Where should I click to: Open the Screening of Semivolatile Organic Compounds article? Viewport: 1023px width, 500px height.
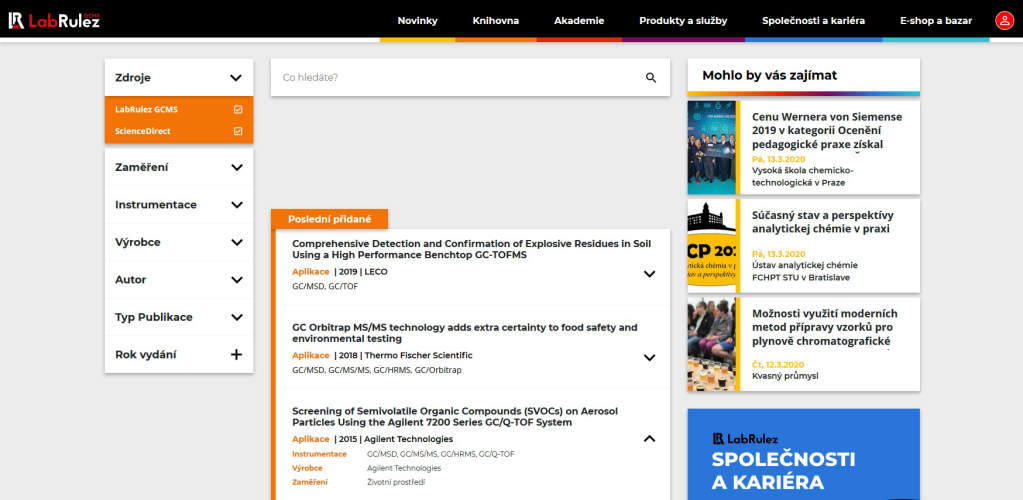(x=455, y=416)
